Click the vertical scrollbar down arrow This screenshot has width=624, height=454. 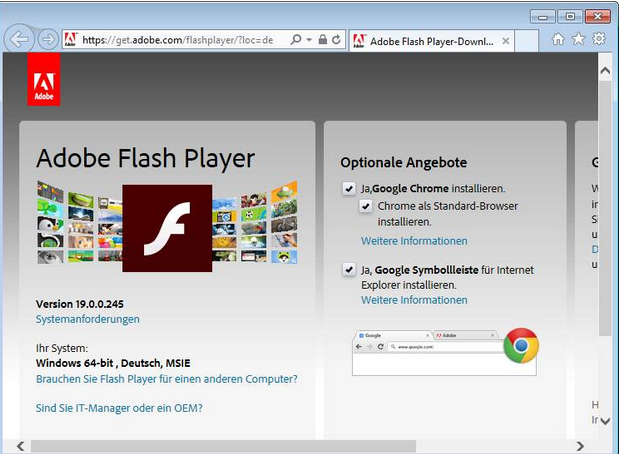[x=605, y=421]
